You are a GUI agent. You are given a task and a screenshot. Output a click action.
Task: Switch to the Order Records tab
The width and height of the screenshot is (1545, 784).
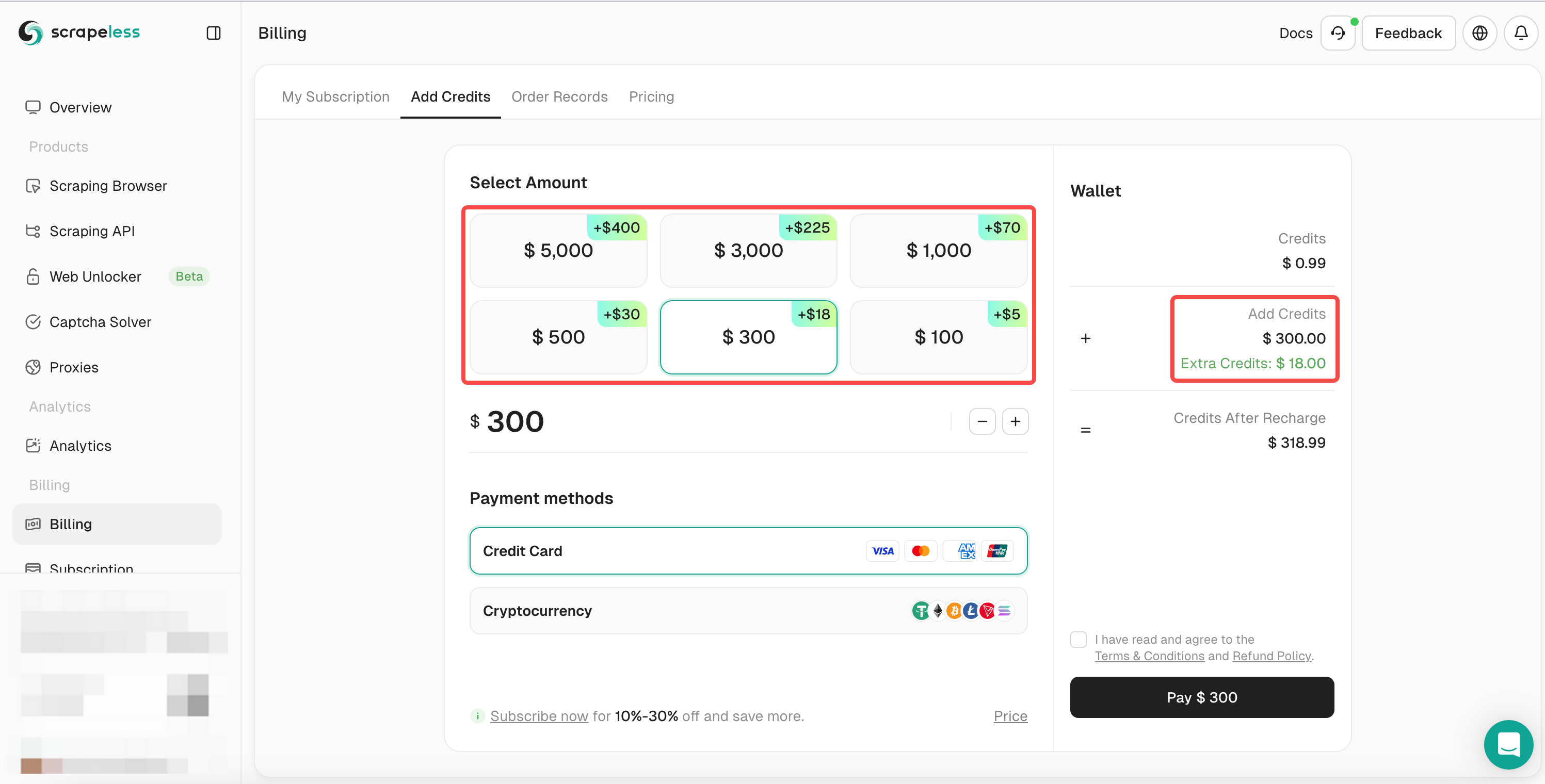(x=559, y=96)
